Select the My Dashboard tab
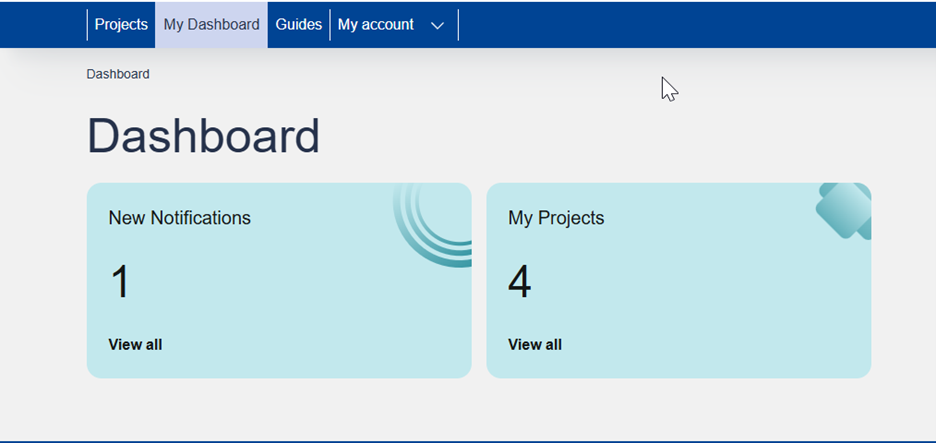The image size is (936, 443). 211,24
